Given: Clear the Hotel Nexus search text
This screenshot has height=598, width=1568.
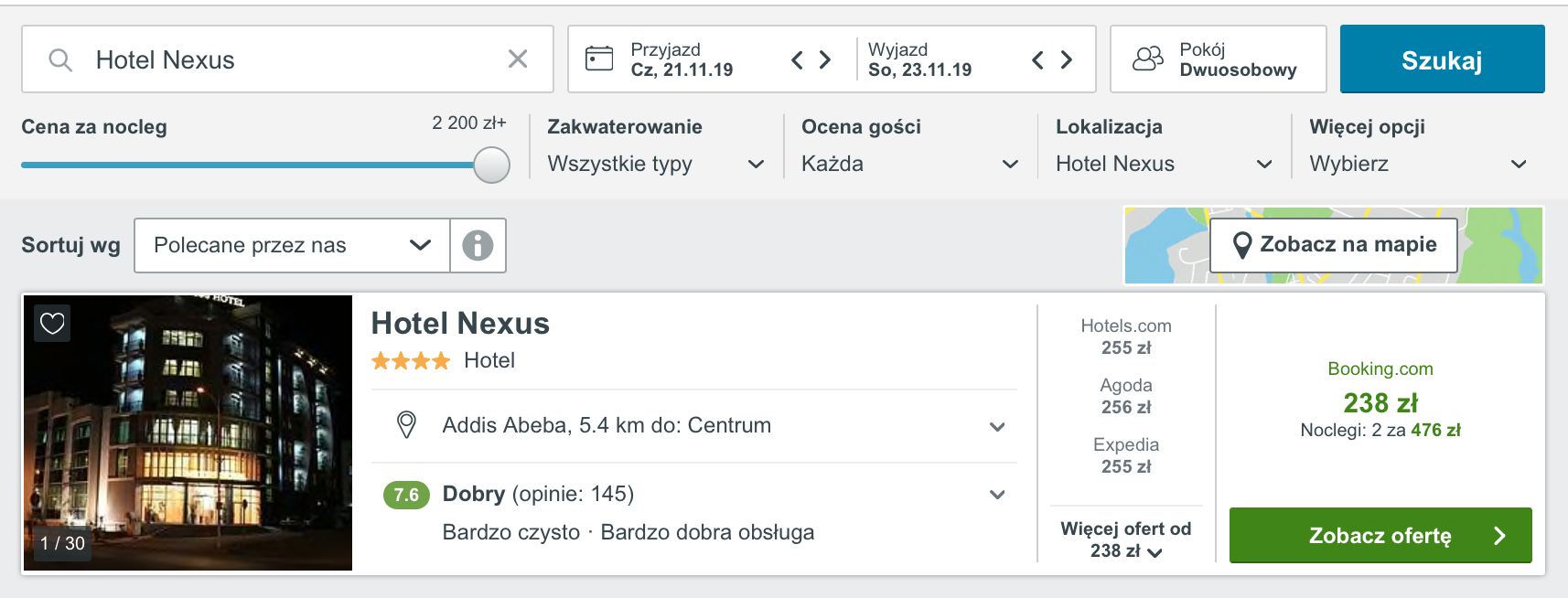Looking at the screenshot, I should coord(518,59).
